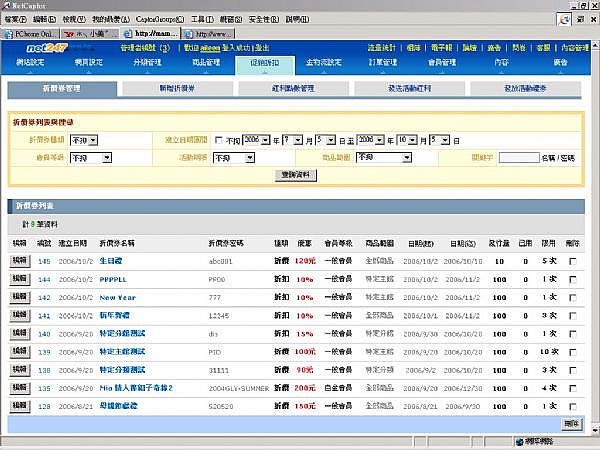The width and height of the screenshot is (600, 450).
Task: Click the net247 logo
Action: tap(47, 47)
